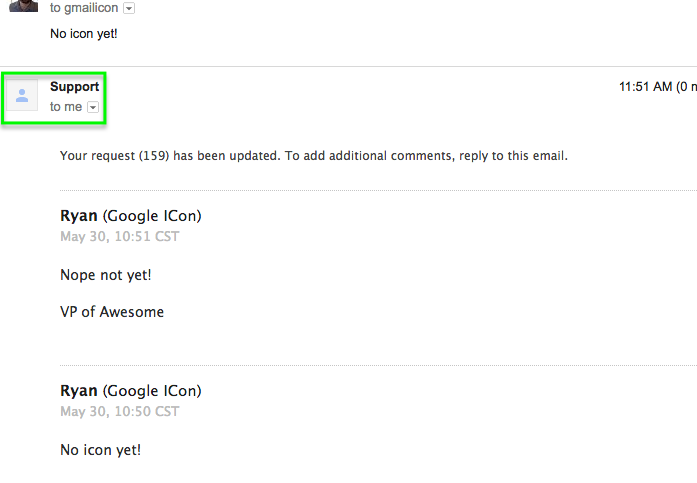Click Ryan's name on the 10:50 comment
The image size is (697, 483).
tap(79, 391)
